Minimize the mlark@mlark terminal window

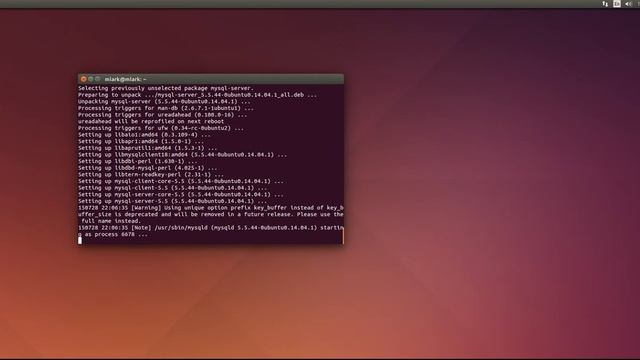tap(91, 79)
